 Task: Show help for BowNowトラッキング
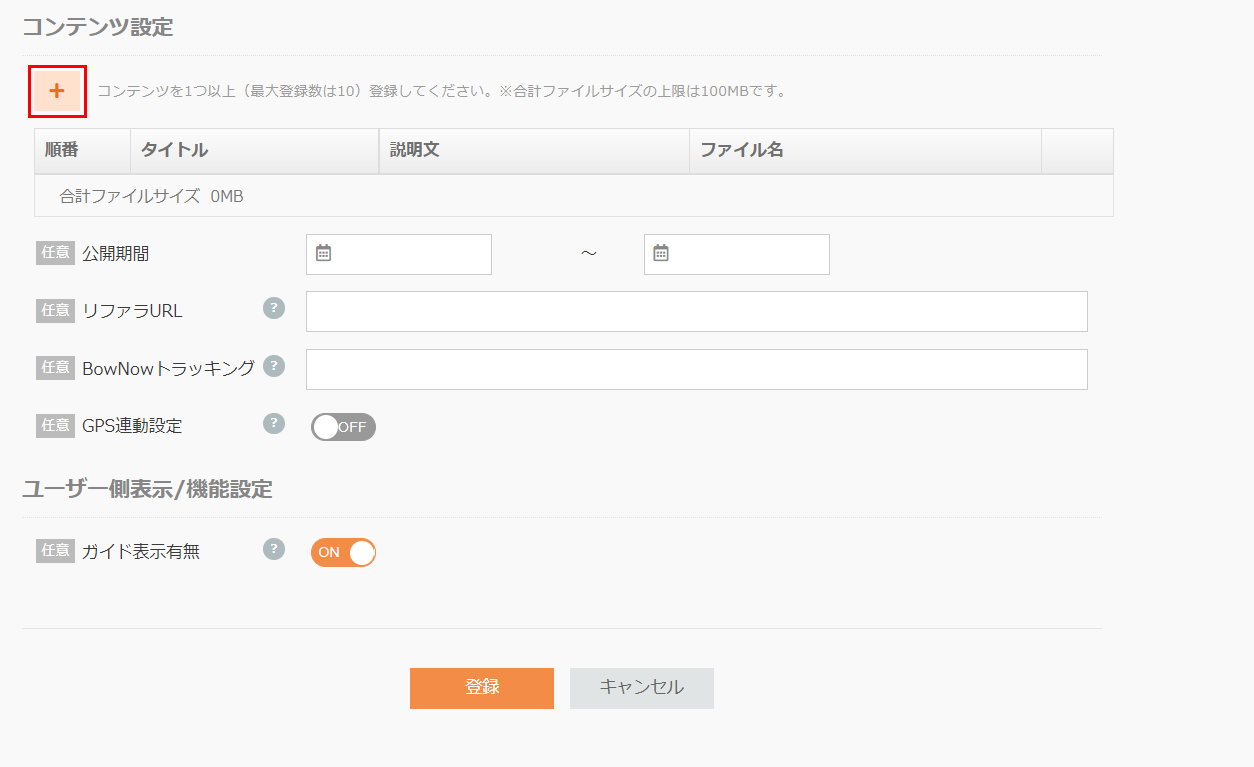[x=274, y=366]
